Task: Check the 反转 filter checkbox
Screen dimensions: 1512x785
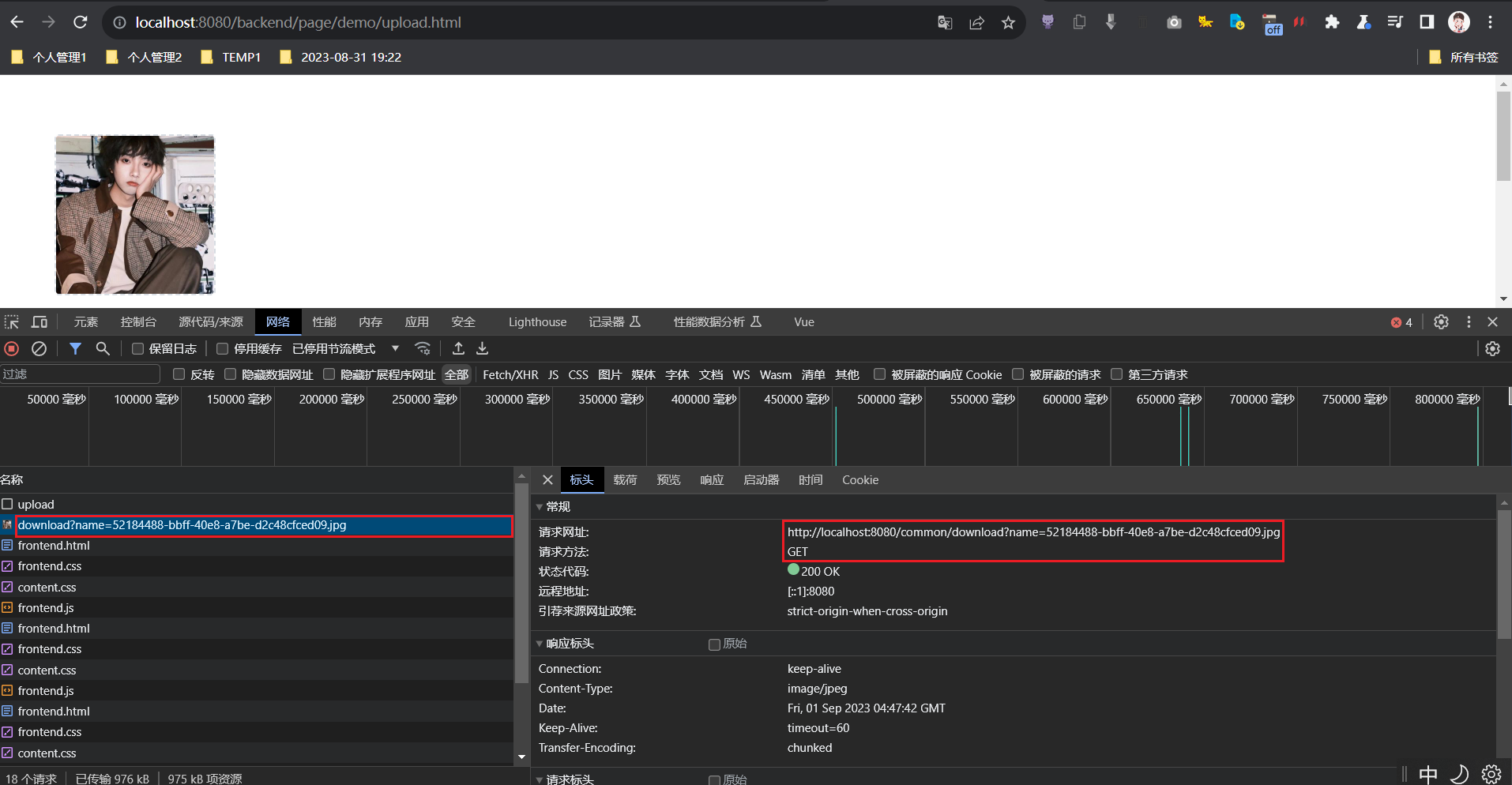Action: tap(179, 374)
